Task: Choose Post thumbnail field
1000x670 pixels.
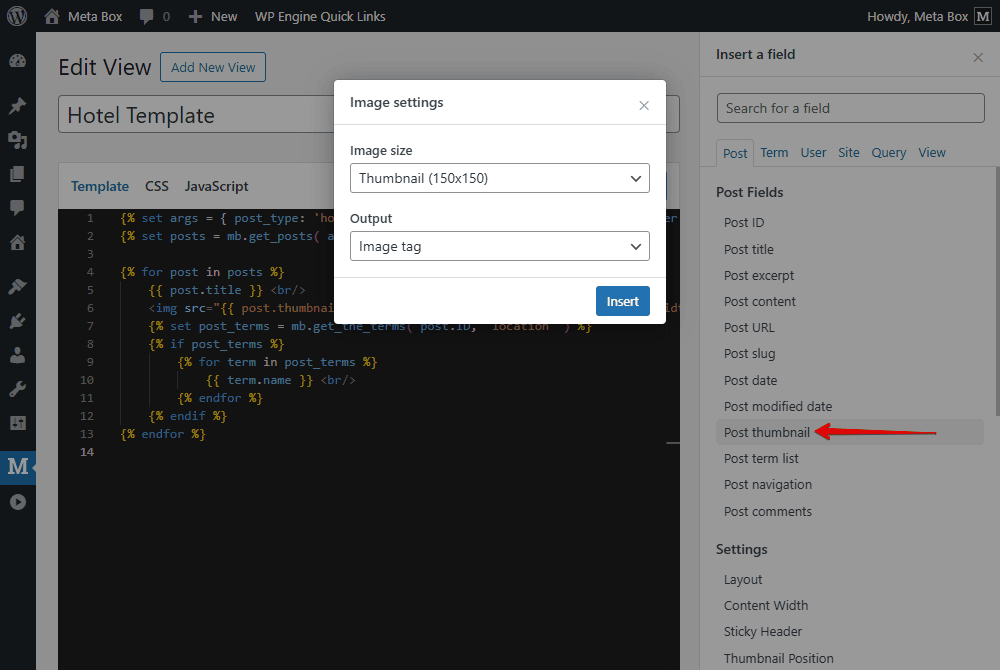Action: click(767, 432)
